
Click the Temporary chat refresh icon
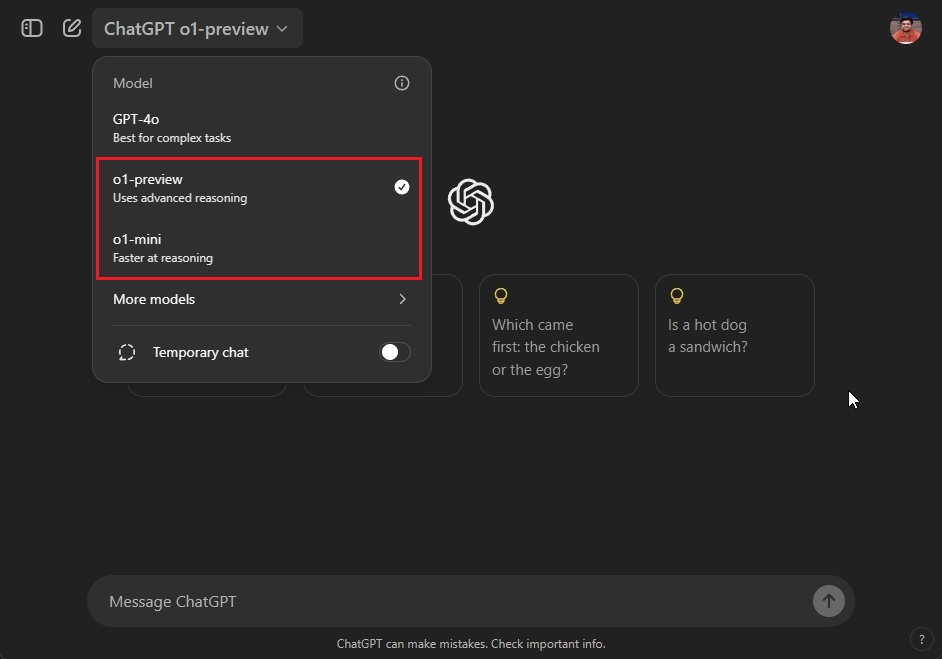tap(126, 352)
